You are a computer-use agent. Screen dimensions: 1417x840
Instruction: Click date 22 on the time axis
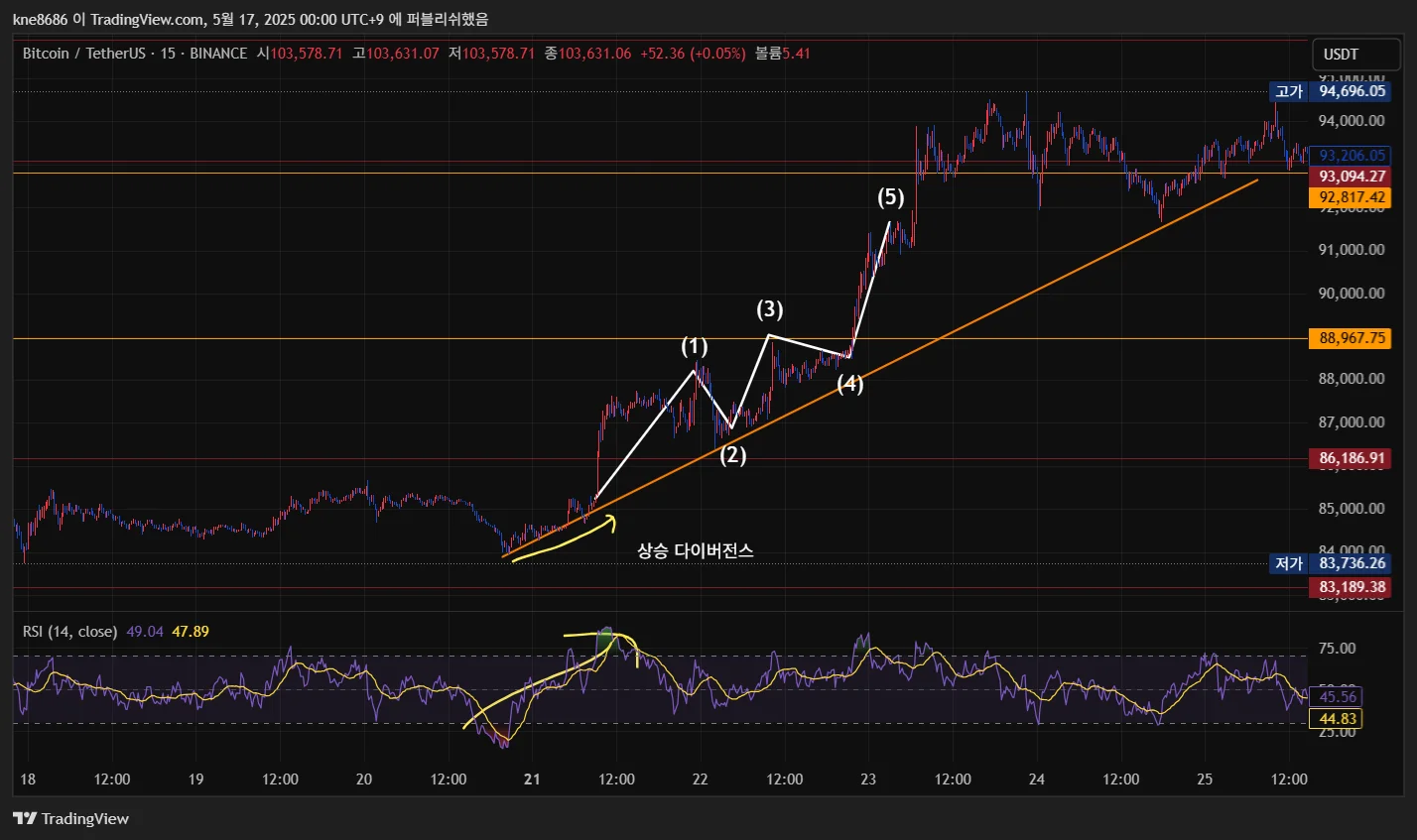(701, 780)
